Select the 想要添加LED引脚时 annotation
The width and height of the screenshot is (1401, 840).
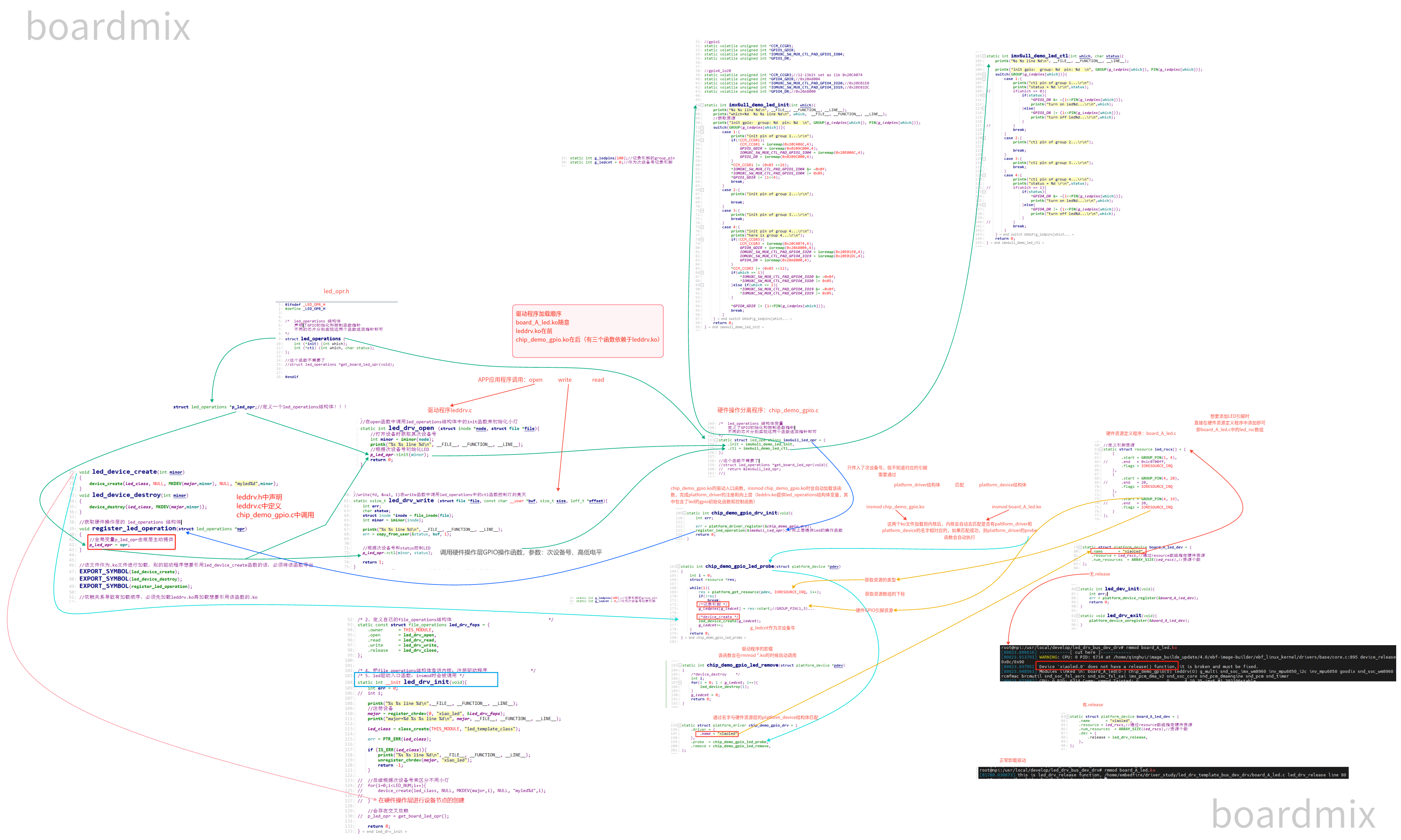coord(1230,417)
